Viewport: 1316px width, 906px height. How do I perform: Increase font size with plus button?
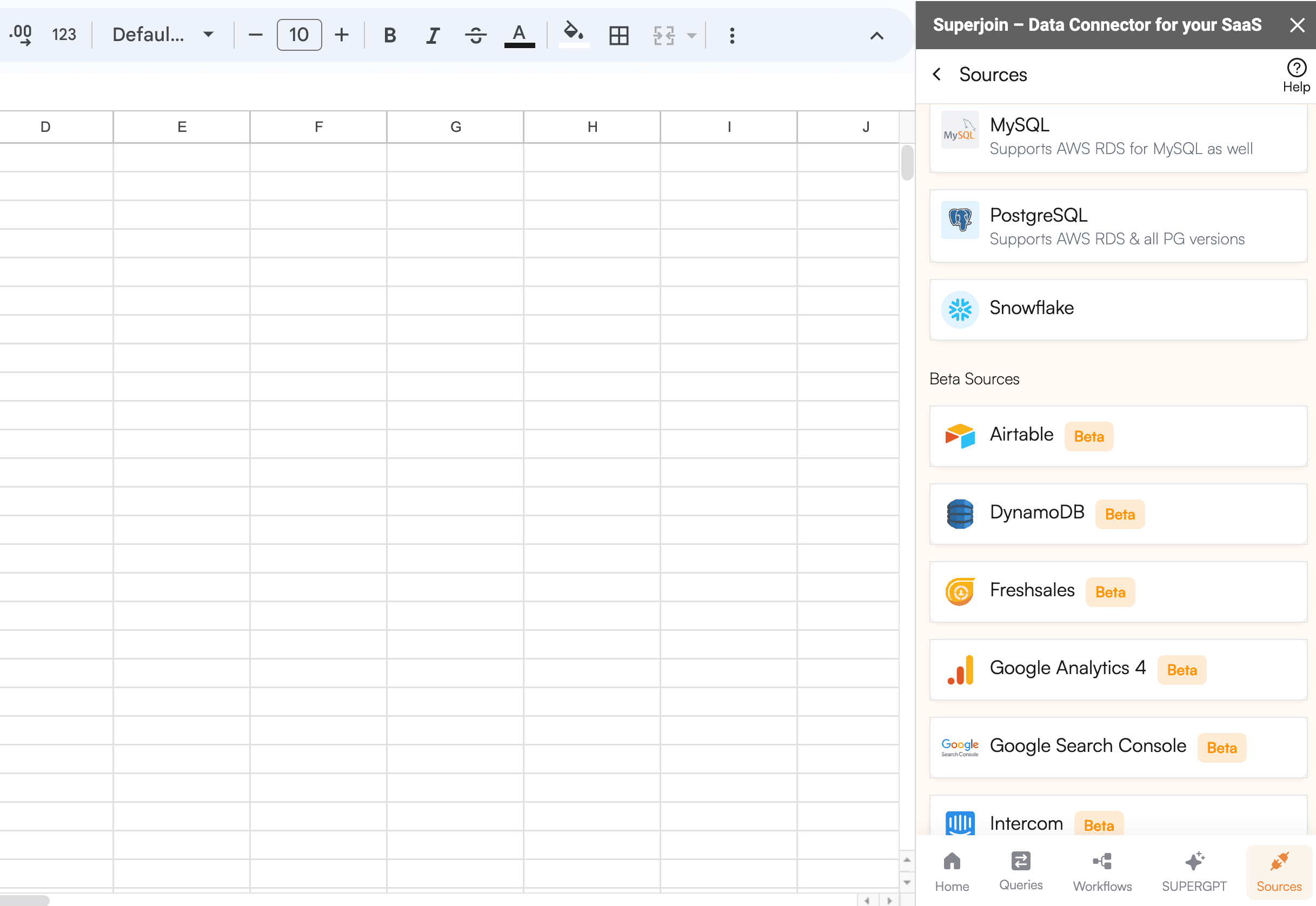341,35
